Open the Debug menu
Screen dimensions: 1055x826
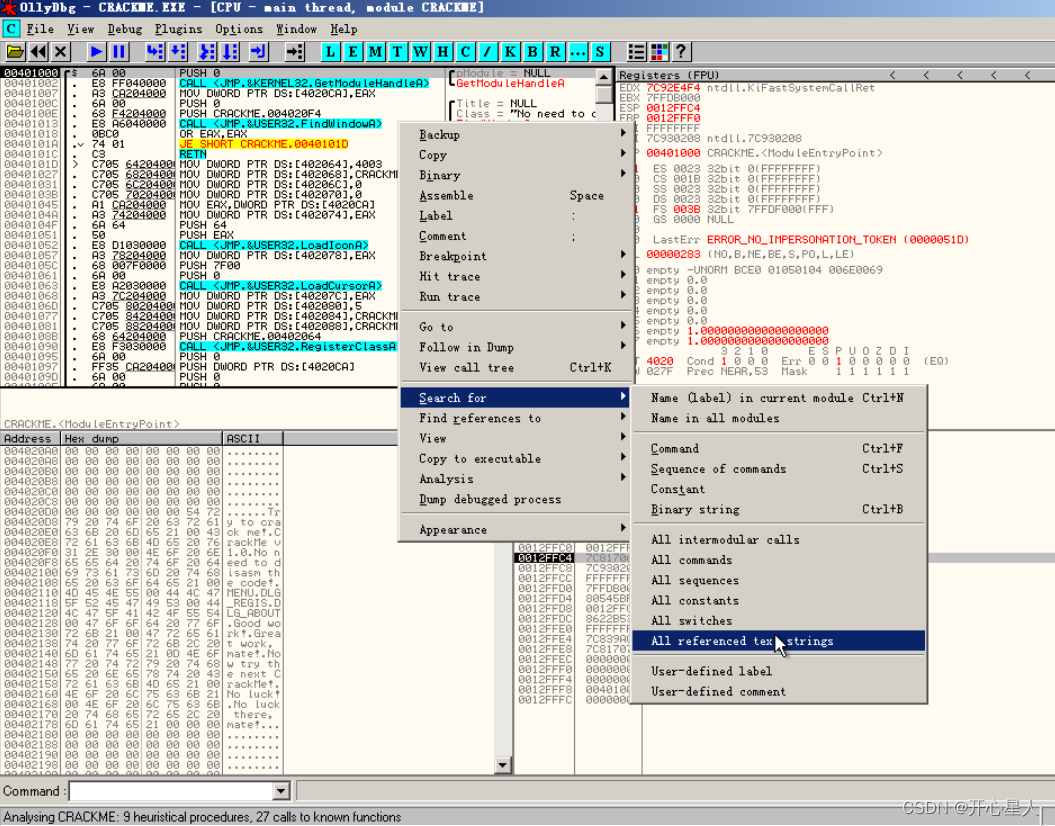click(x=124, y=29)
